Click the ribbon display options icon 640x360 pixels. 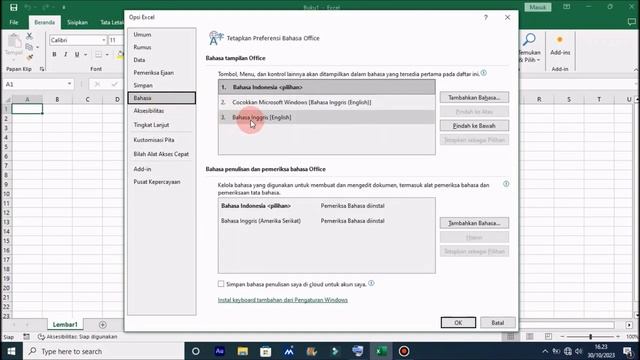click(567, 7)
